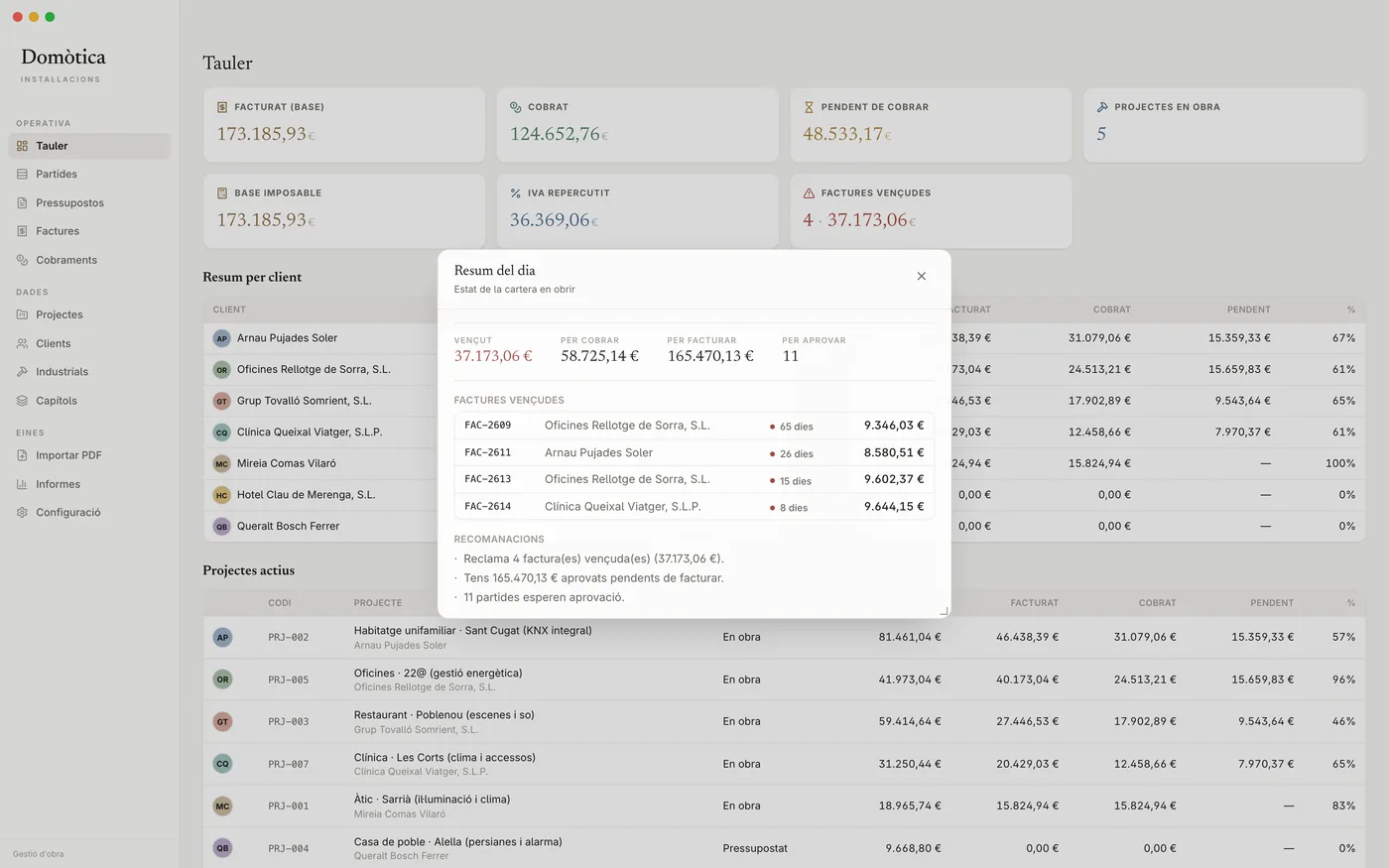Image resolution: width=1389 pixels, height=868 pixels.
Task: Open the Informes page
Action: pos(89,484)
